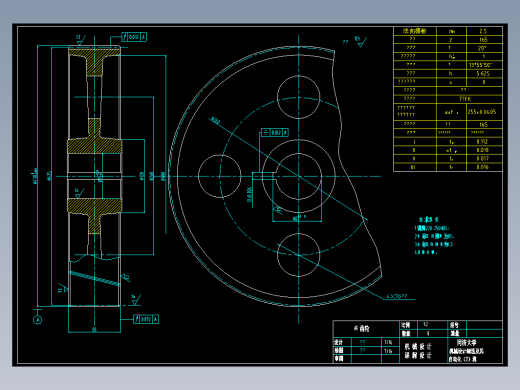520x390 pixels.
Task: Click the top runout tolerance frame with datum A
Action: (x=134, y=37)
